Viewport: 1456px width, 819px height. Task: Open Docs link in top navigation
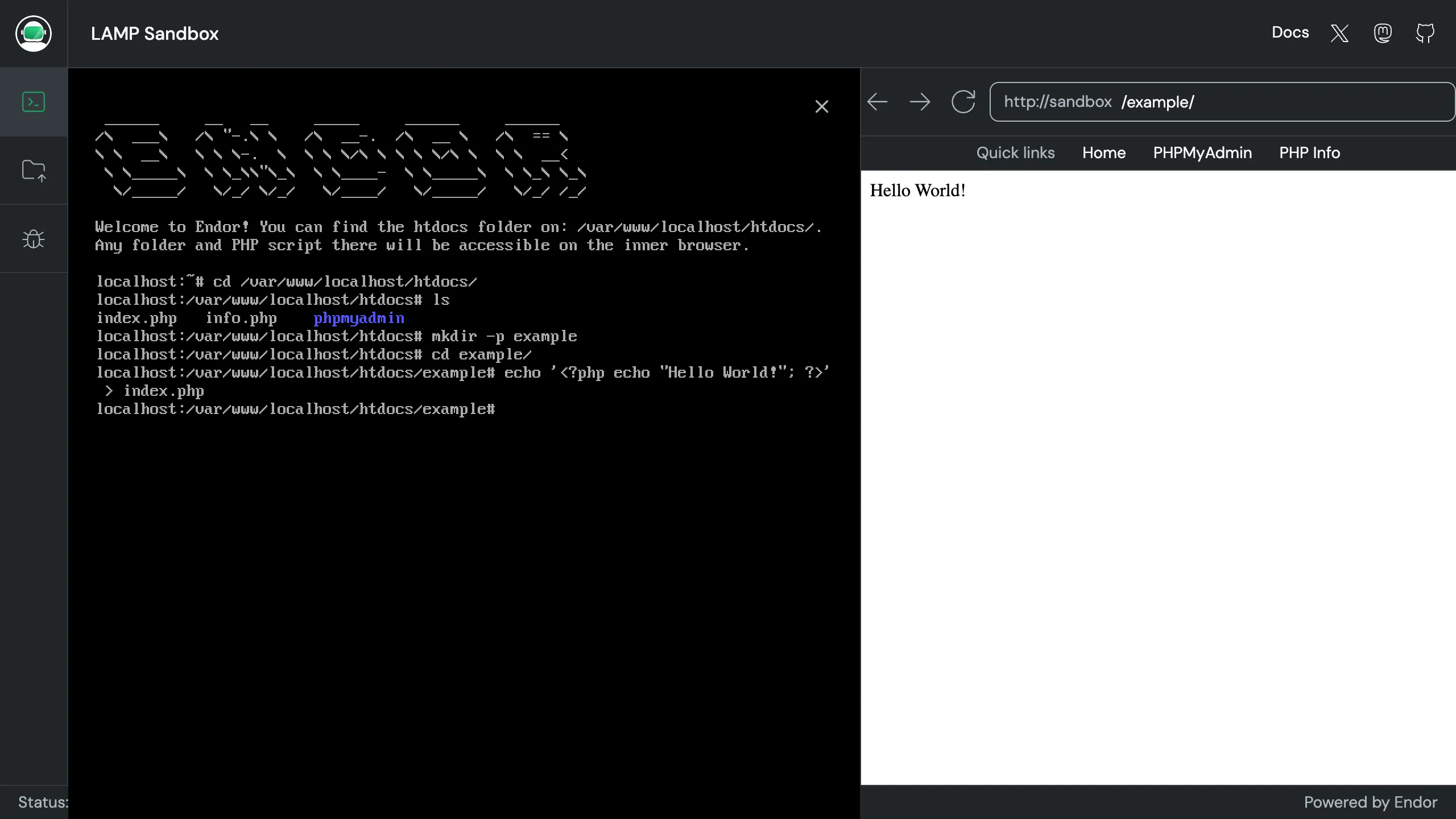coord(1290,32)
